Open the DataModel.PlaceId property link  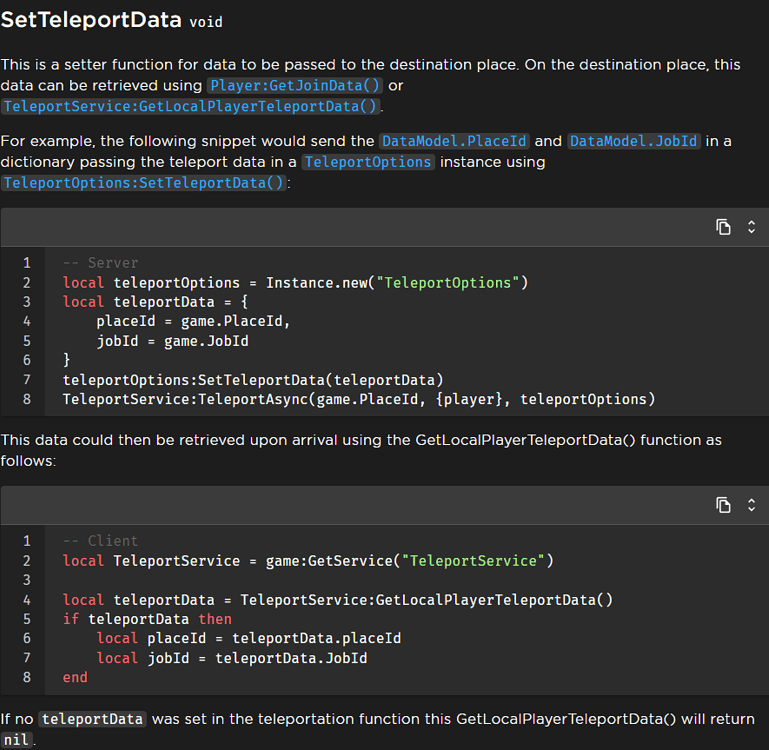click(x=462, y=141)
